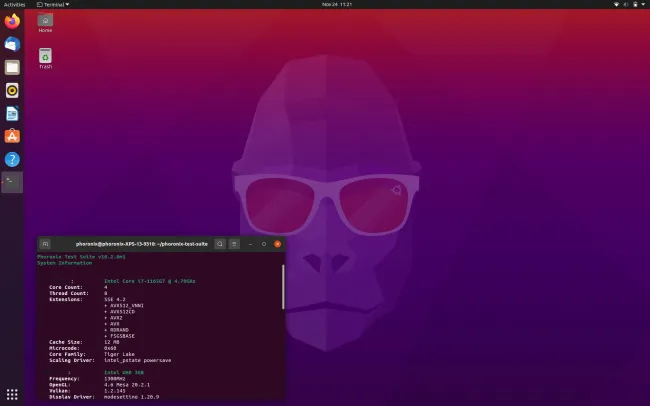Click the 'Cache Size:' label

click(66, 342)
